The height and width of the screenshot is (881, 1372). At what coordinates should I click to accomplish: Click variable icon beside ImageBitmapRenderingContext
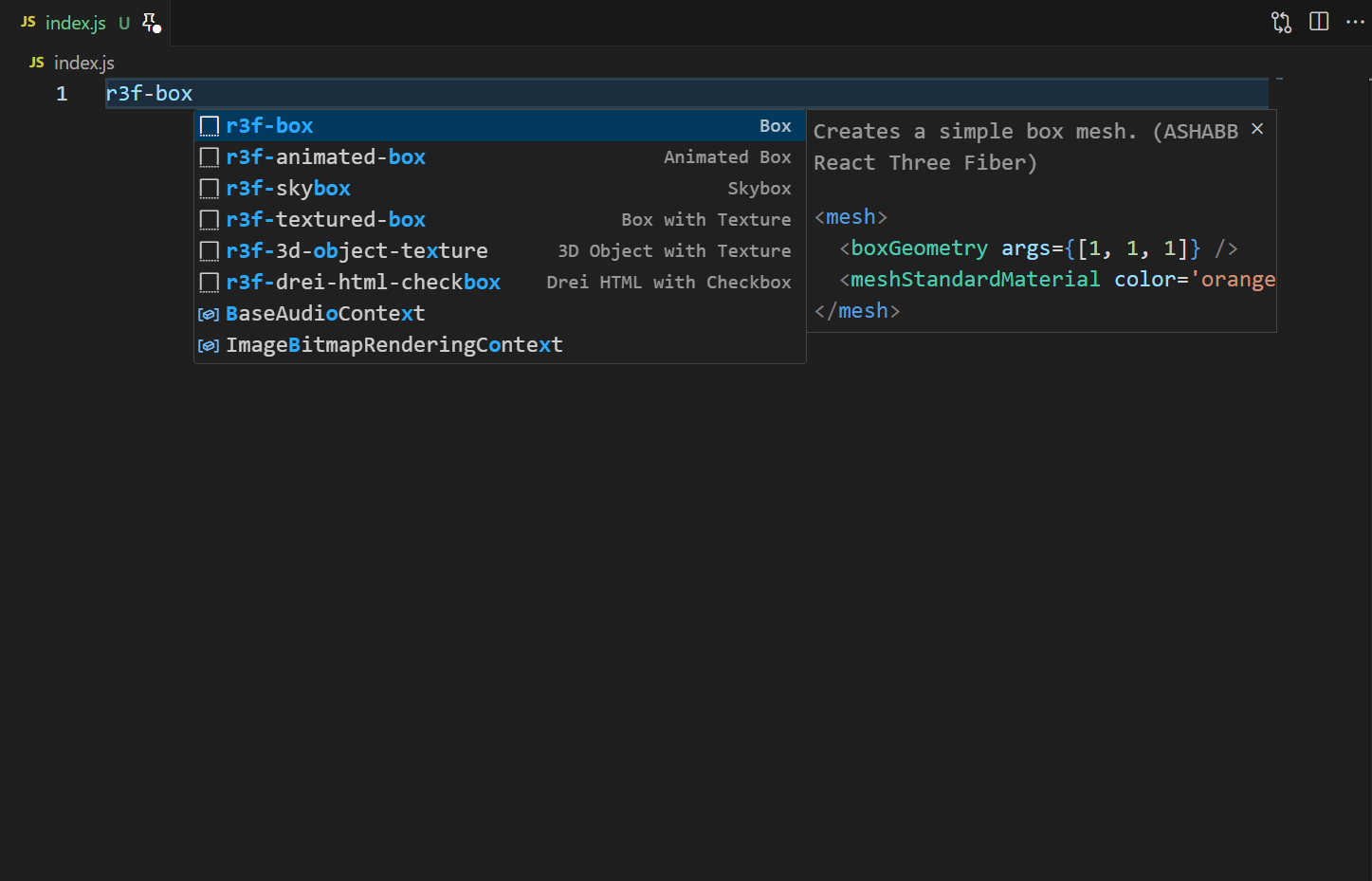(x=209, y=345)
